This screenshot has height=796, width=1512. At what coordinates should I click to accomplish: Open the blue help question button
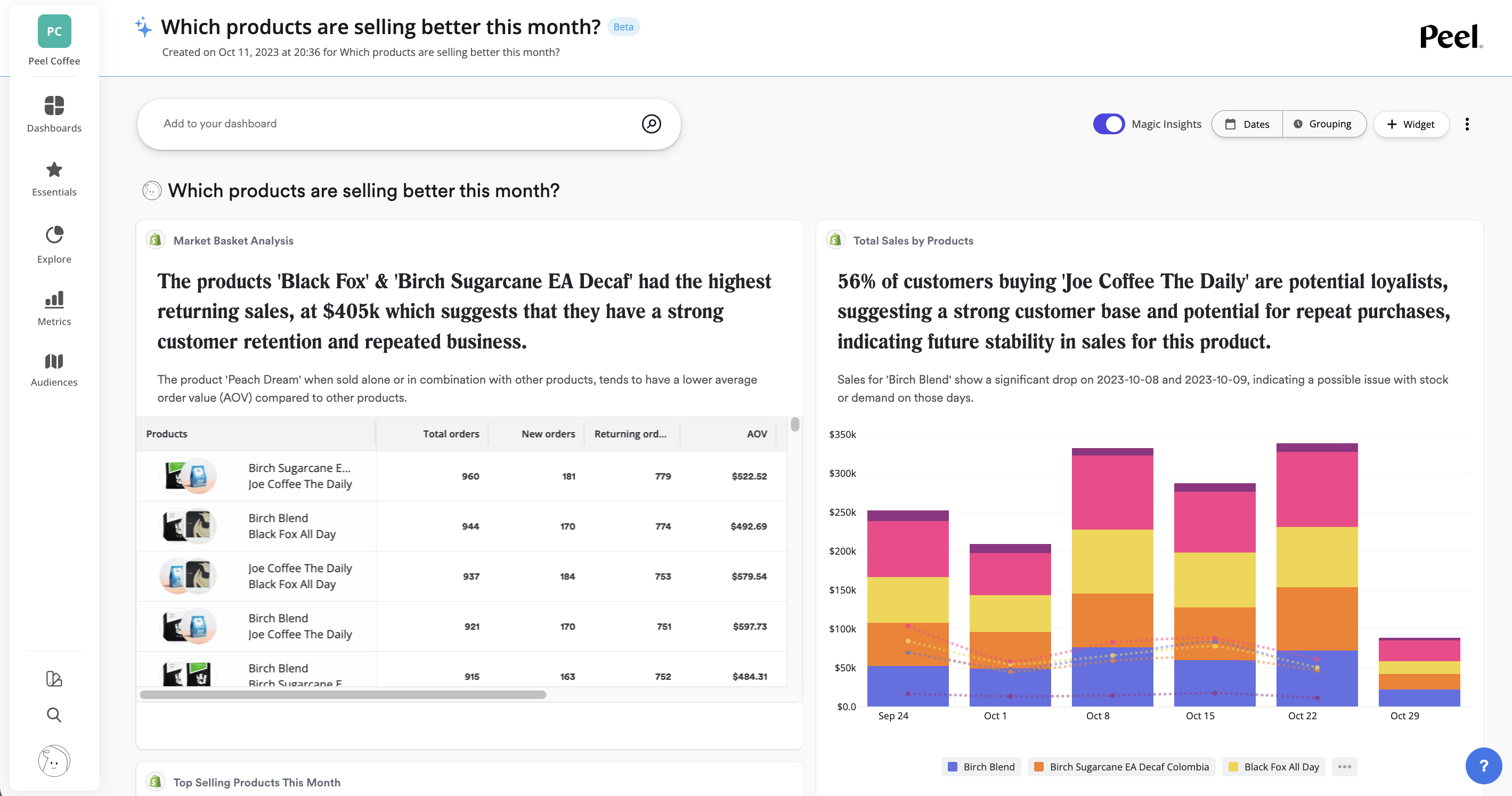[x=1483, y=765]
